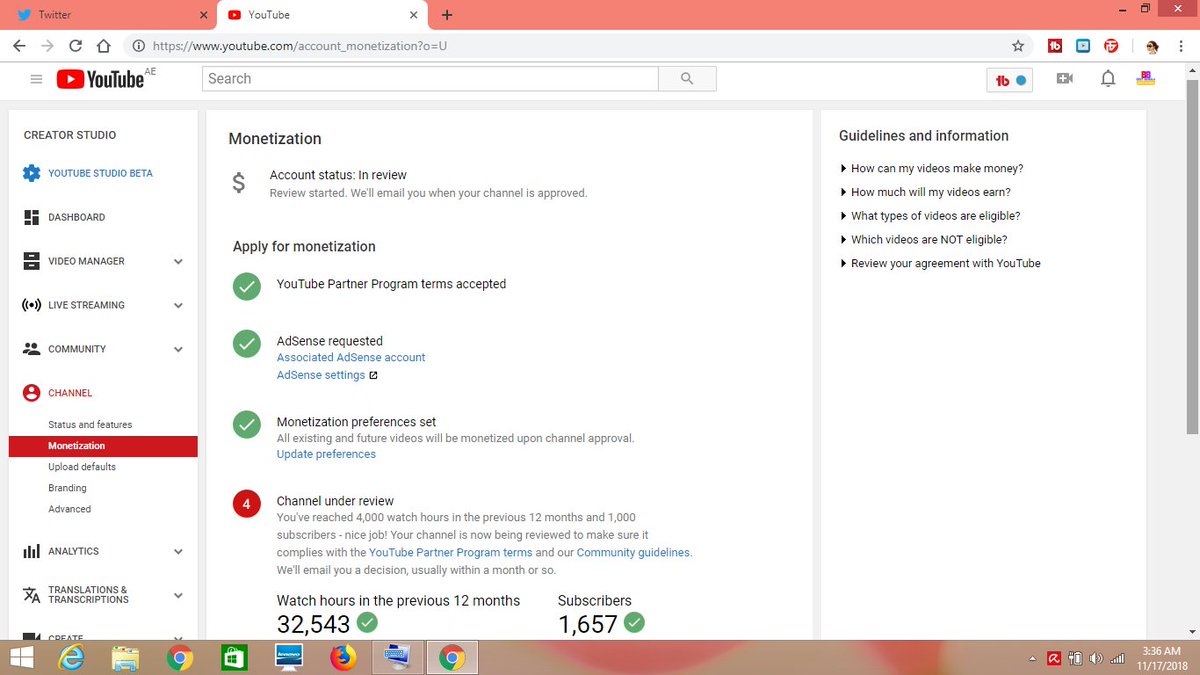
Task: Click the '32,543' watch hours value
Action: [314, 624]
